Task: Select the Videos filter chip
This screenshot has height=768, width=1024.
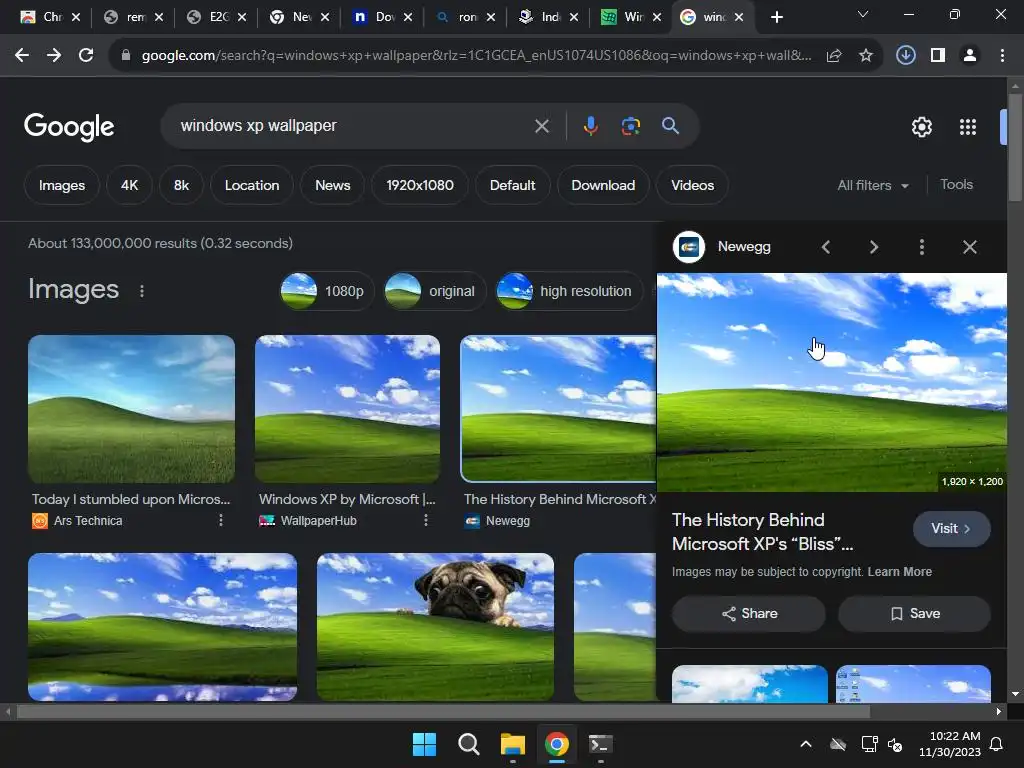Action: coord(692,185)
